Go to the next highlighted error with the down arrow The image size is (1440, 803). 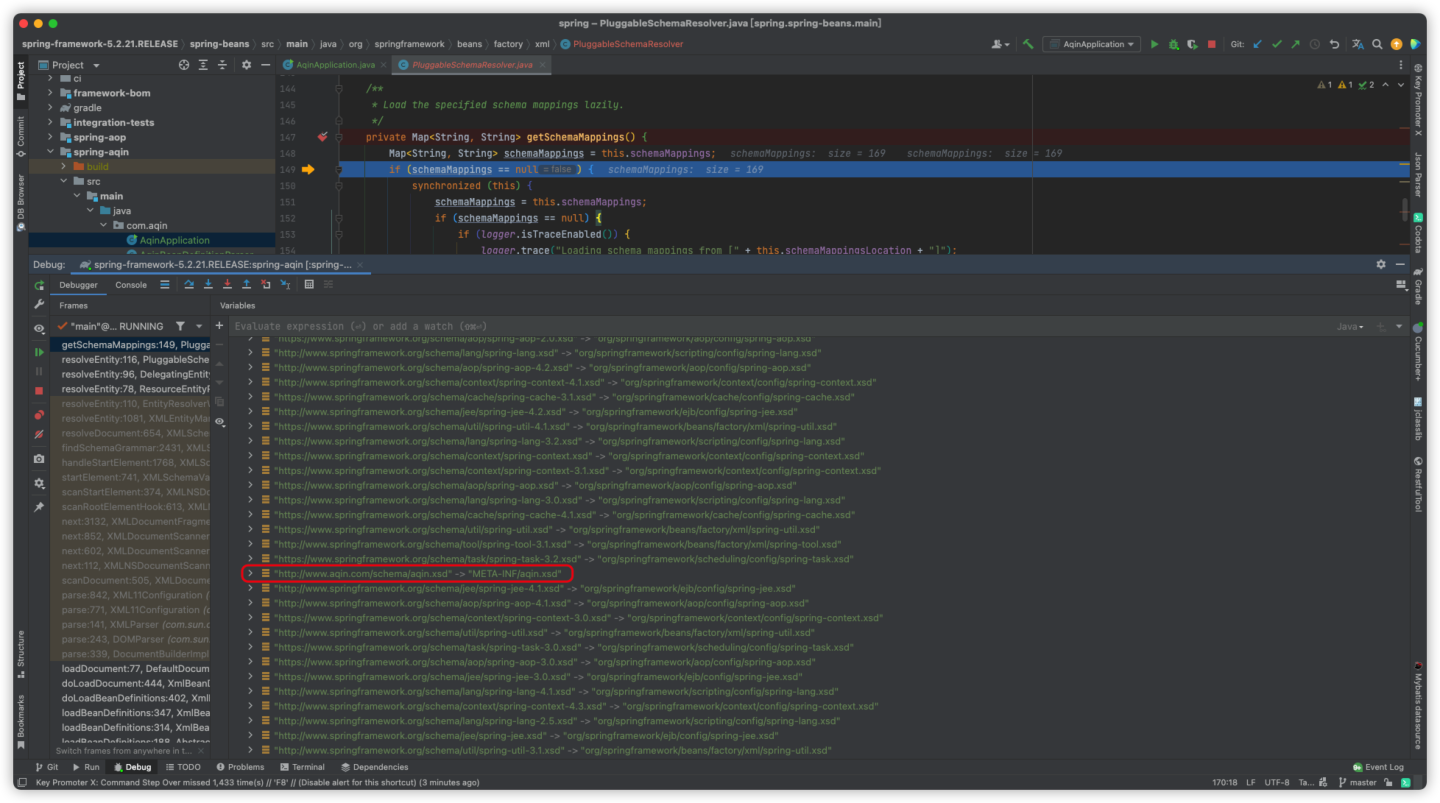[x=1400, y=85]
